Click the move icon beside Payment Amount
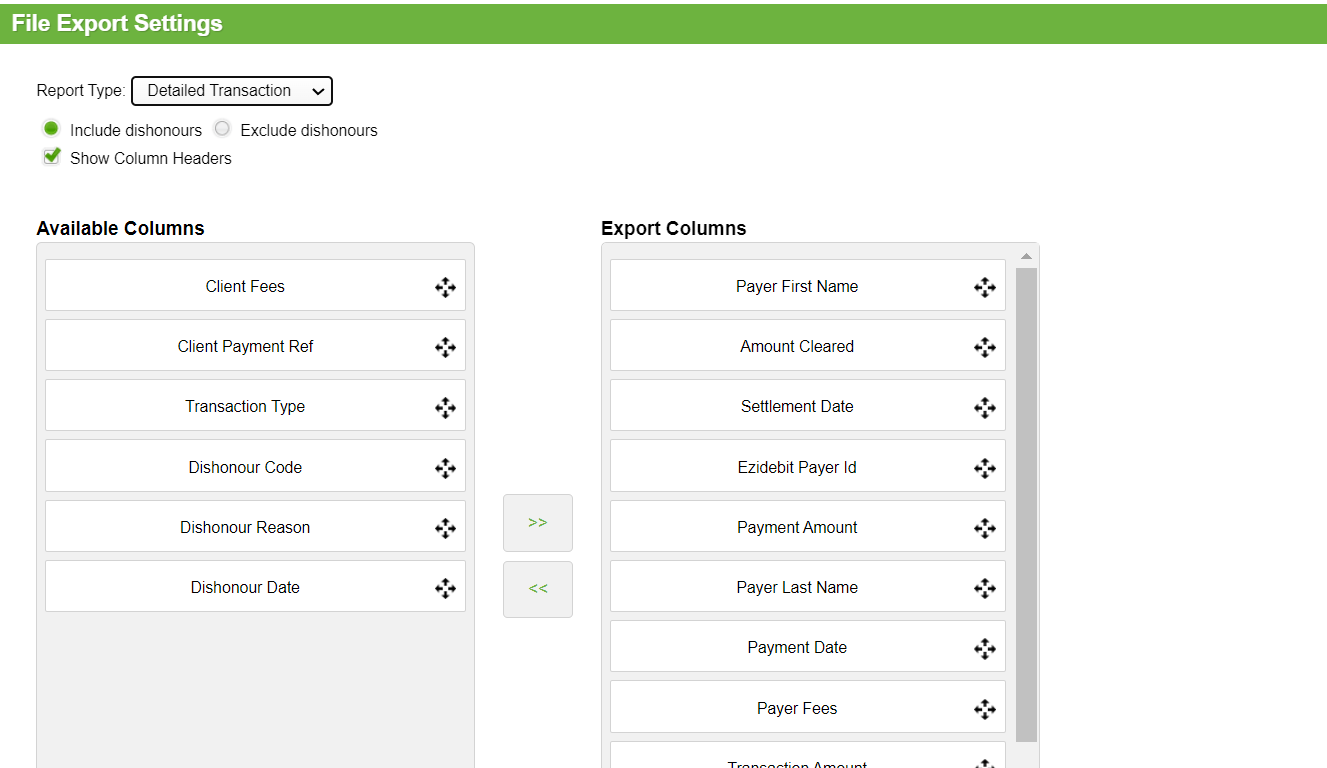Image resolution: width=1327 pixels, height=768 pixels. [985, 528]
